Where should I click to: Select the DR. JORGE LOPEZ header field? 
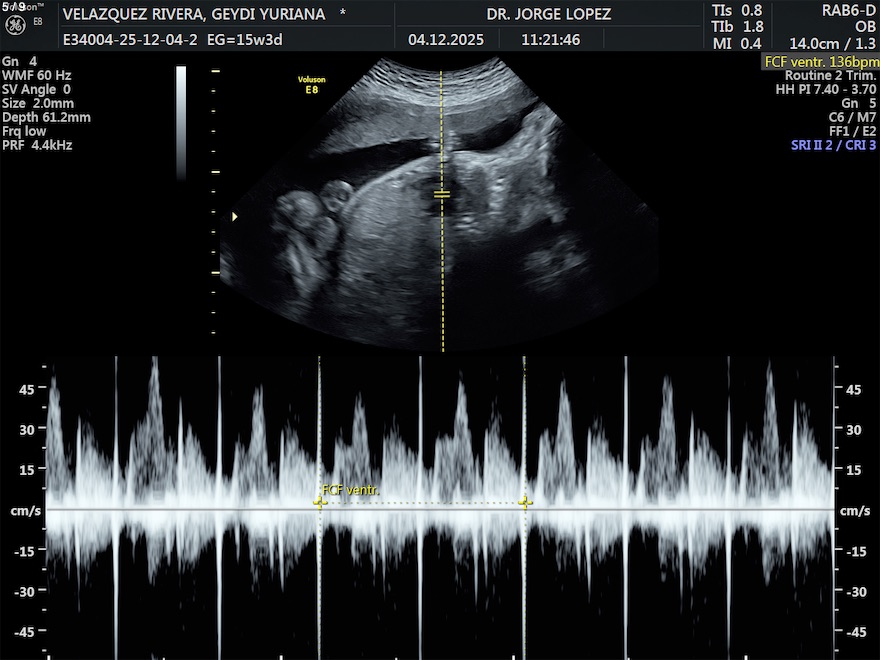548,15
